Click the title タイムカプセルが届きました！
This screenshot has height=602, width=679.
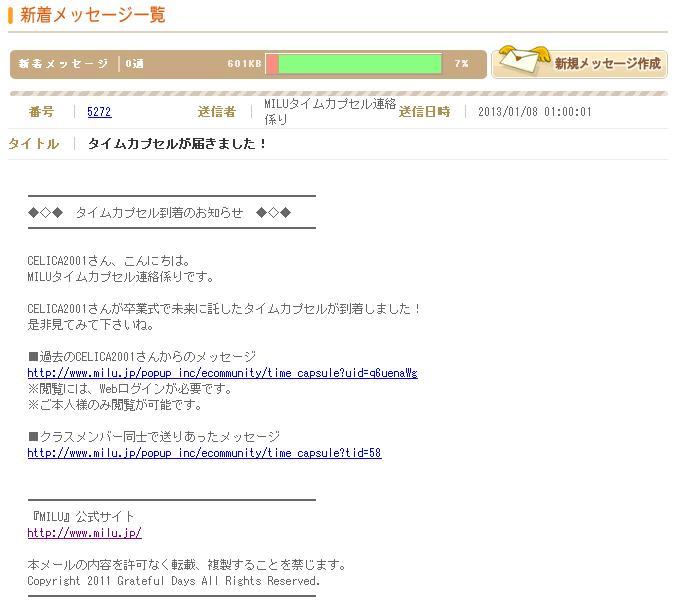coord(178,144)
